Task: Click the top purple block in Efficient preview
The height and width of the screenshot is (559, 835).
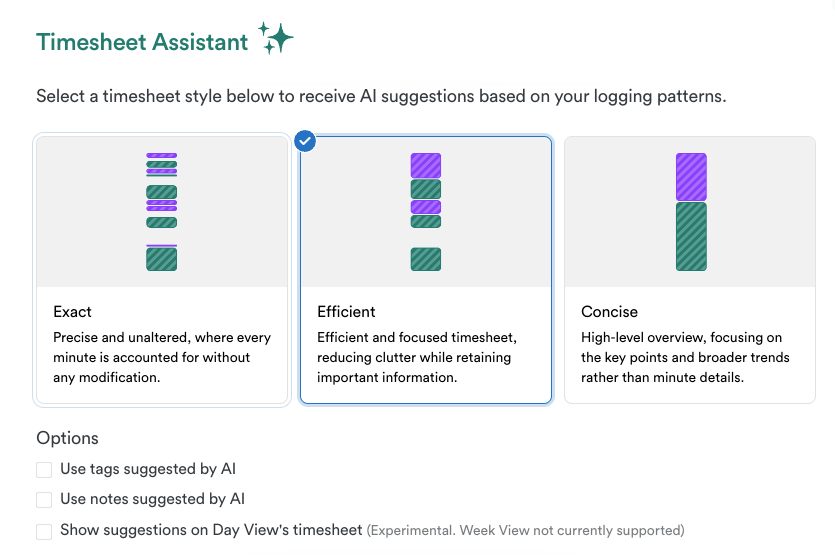Action: click(426, 165)
